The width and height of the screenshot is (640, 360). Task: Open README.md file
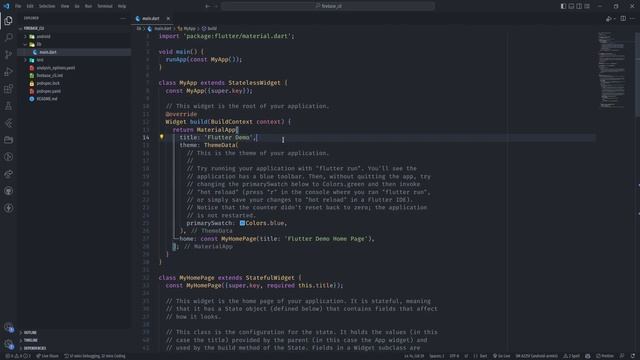pyautogui.click(x=73, y=99)
